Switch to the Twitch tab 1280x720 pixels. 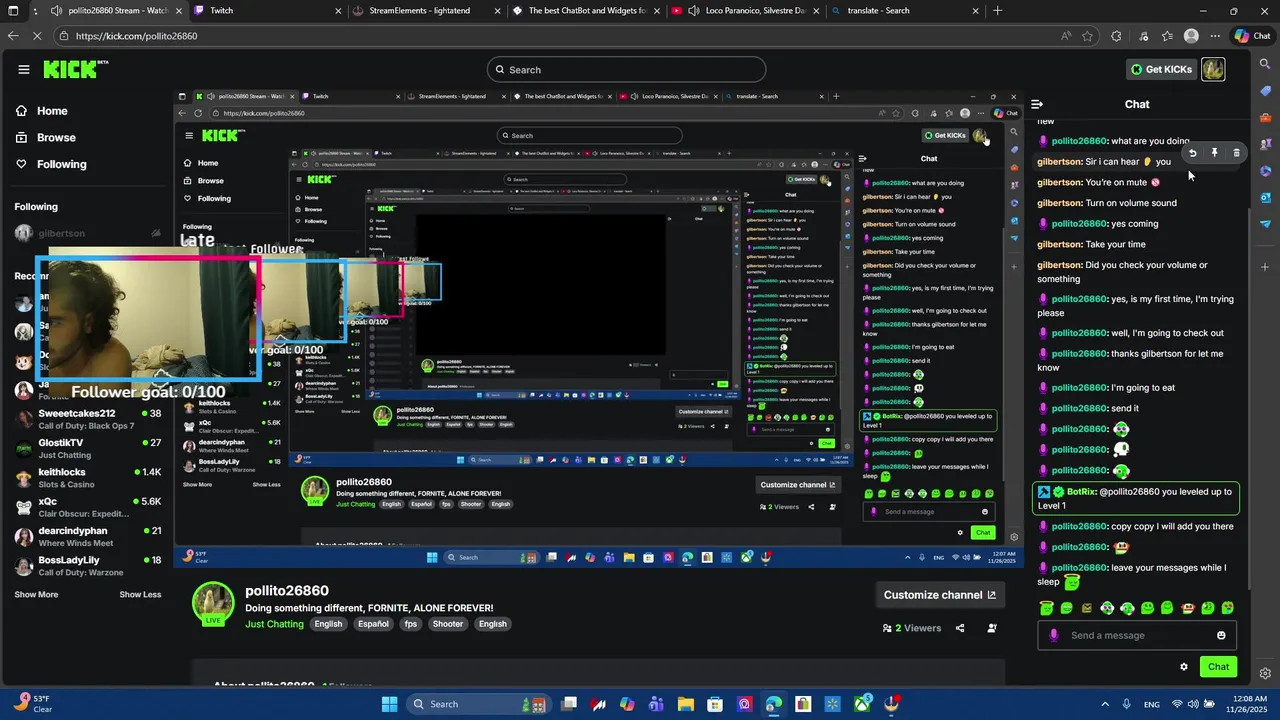265,11
